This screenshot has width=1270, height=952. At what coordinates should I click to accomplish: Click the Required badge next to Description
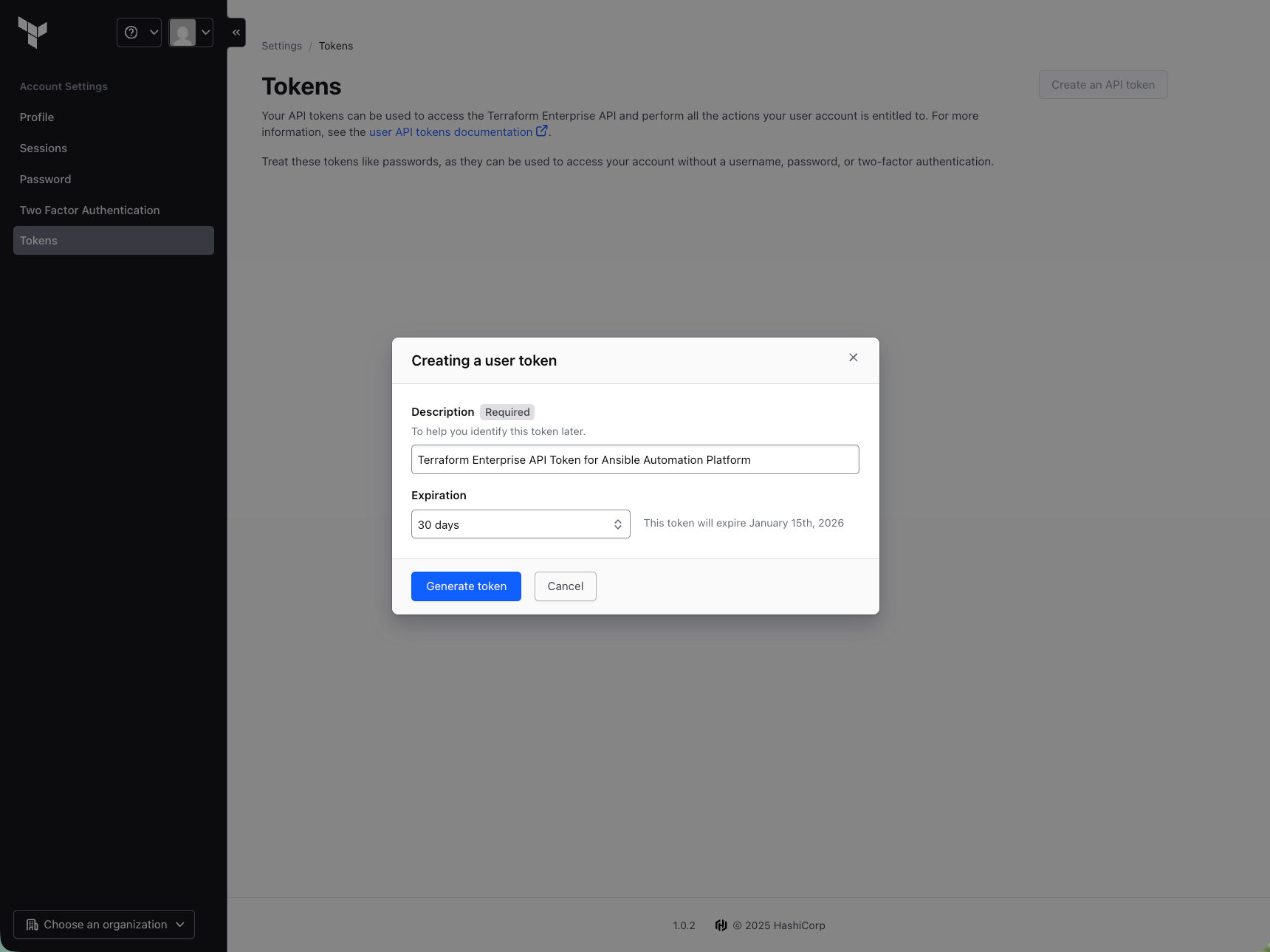coord(507,412)
